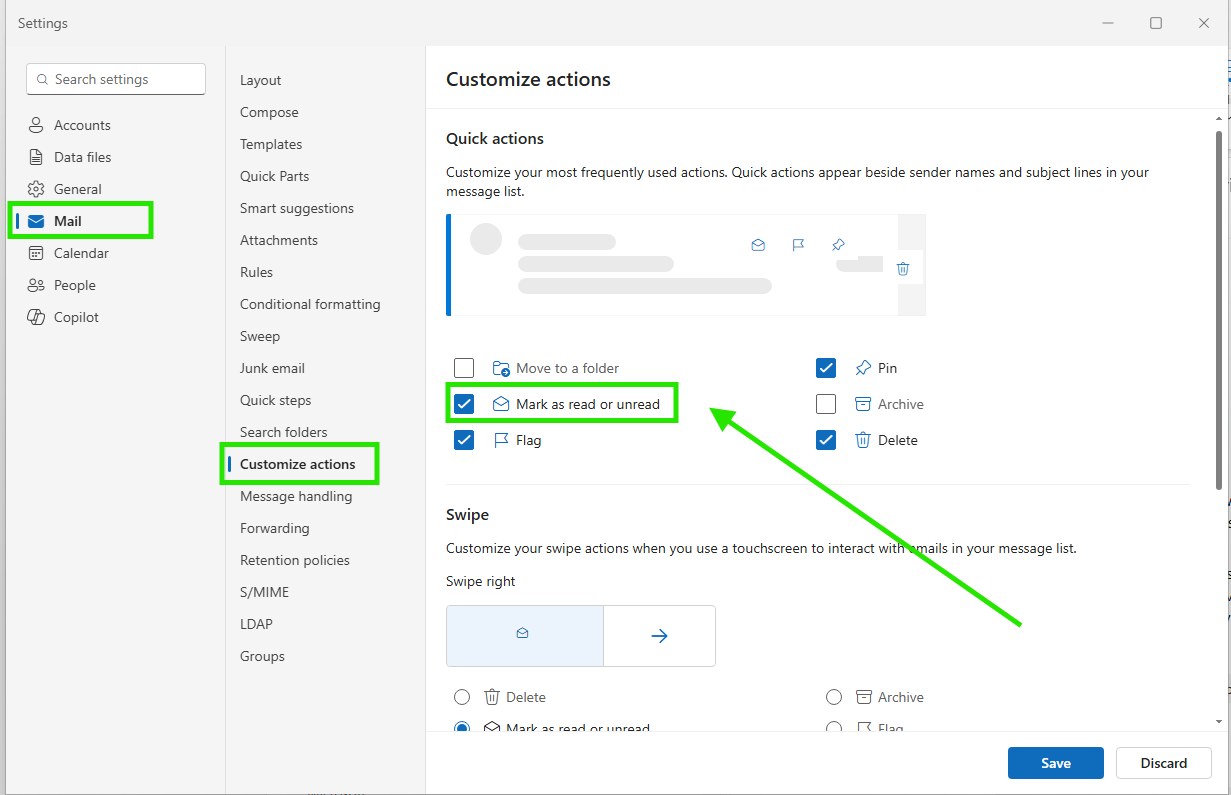Click the Archive box icon under Swipe

[x=863, y=697]
